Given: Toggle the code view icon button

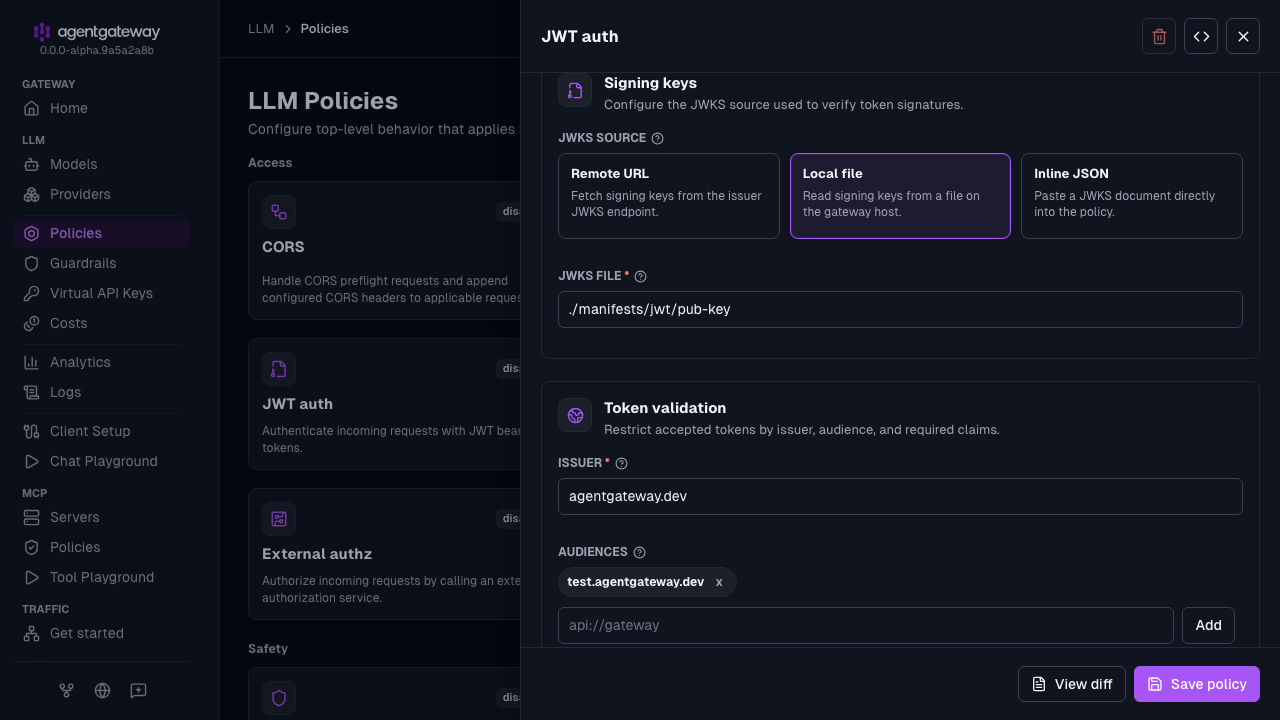Looking at the screenshot, I should click(1201, 36).
